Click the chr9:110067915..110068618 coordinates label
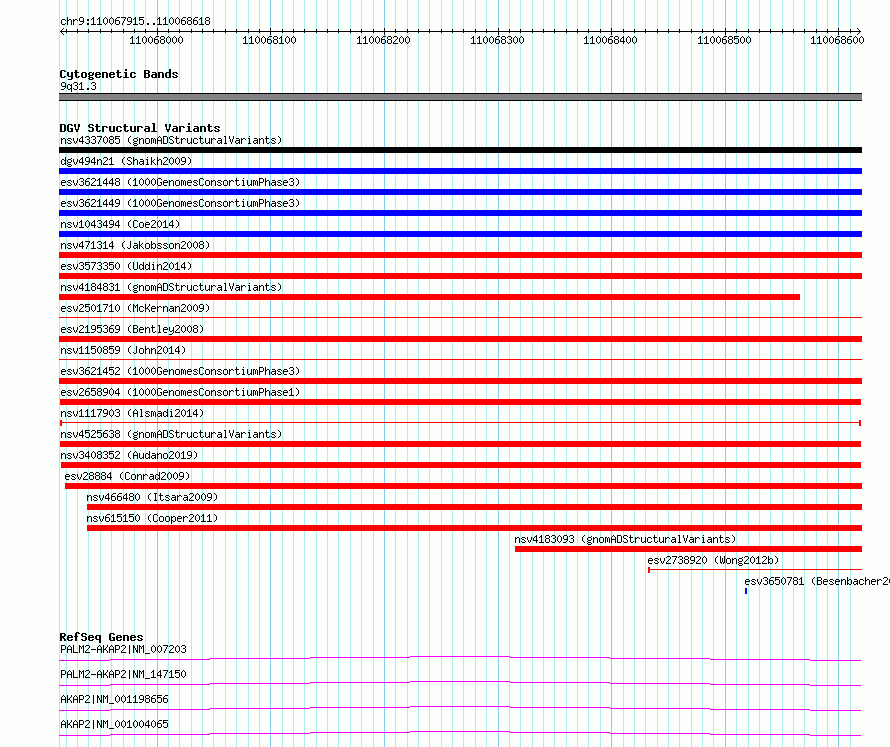Screen dimensions: 890x747 click(135, 21)
